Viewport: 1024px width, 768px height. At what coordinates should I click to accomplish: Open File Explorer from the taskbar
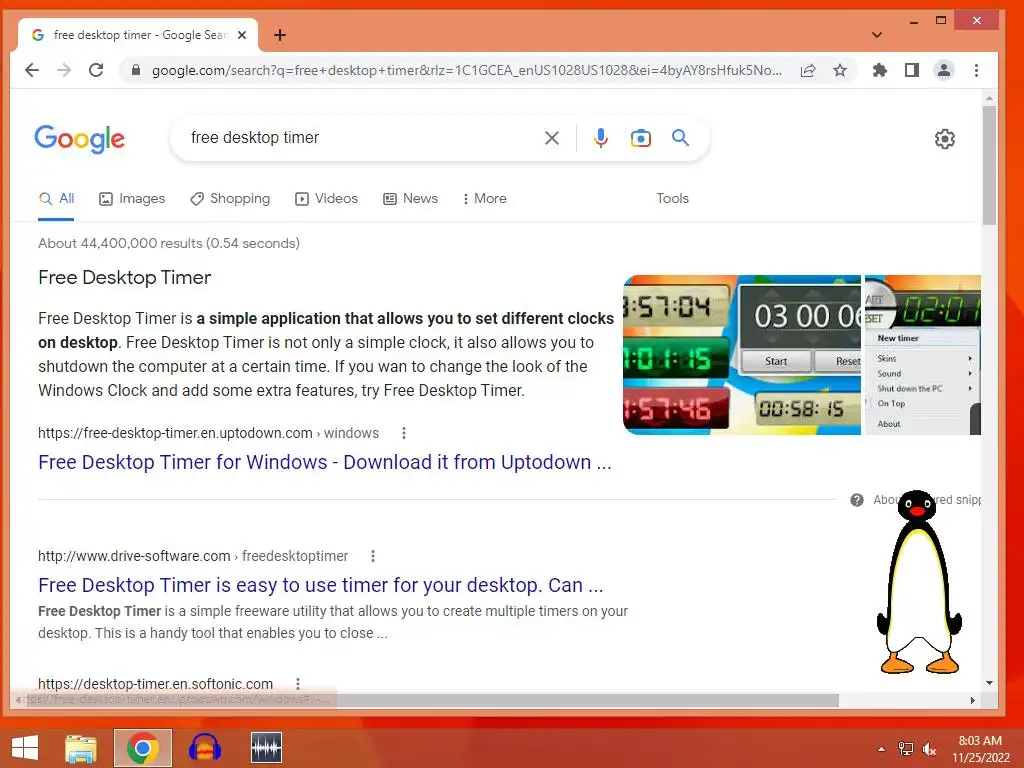80,748
